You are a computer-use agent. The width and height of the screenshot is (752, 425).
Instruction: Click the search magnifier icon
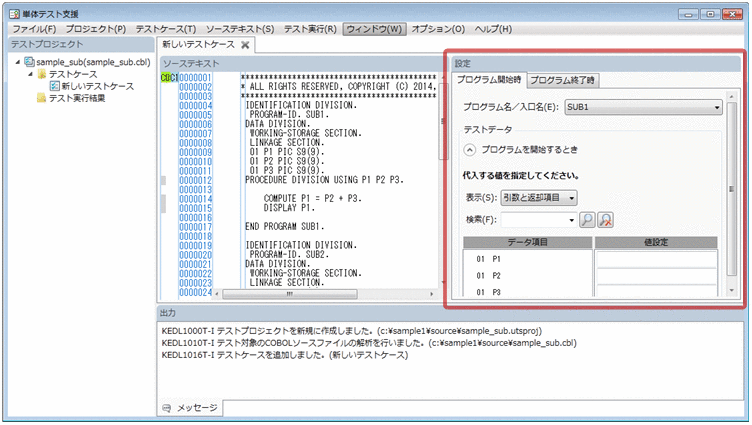tap(587, 220)
